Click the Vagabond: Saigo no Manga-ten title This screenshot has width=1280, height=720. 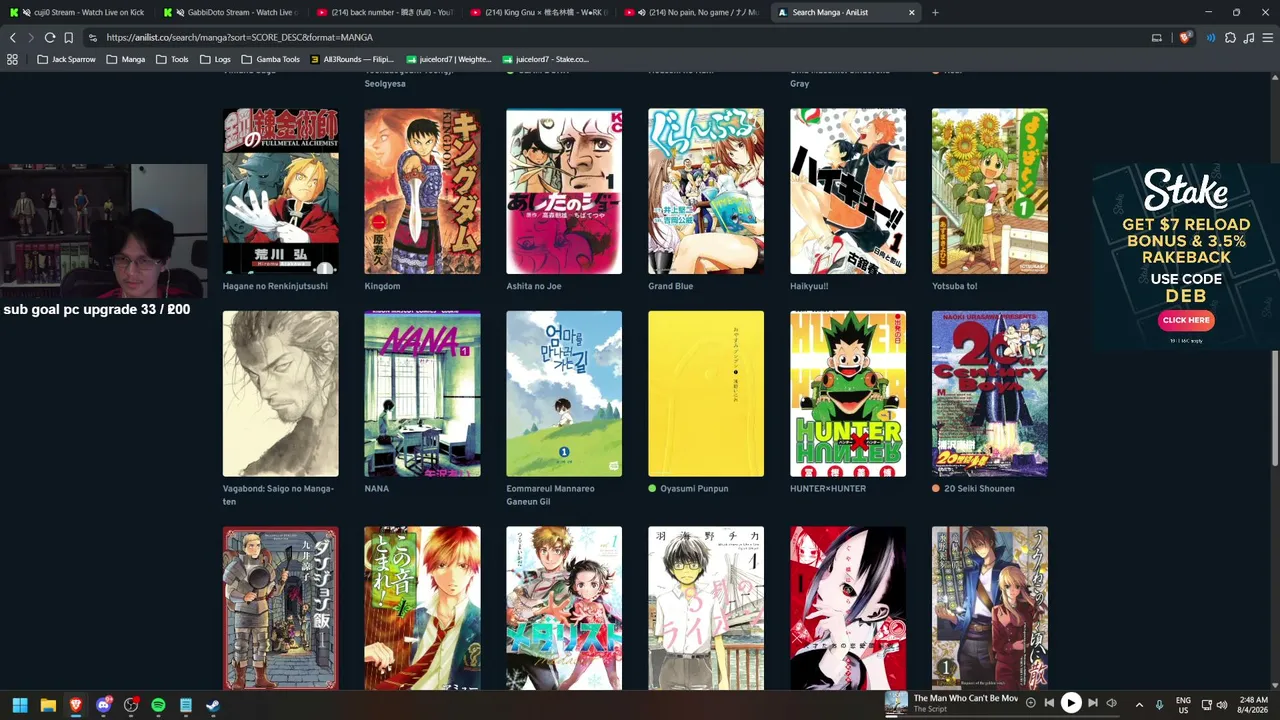278,495
